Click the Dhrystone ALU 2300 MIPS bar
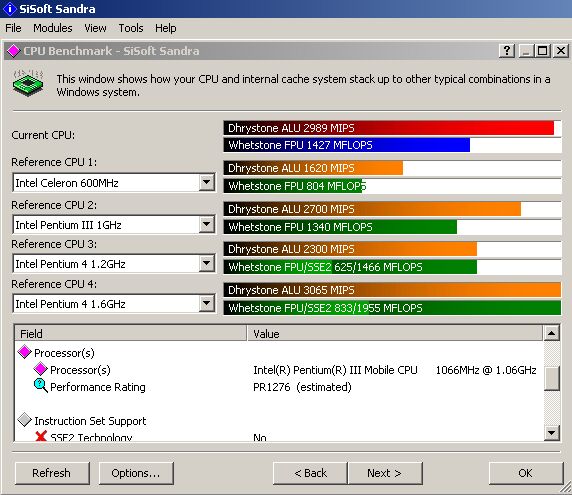This screenshot has width=572, height=495. [x=350, y=249]
